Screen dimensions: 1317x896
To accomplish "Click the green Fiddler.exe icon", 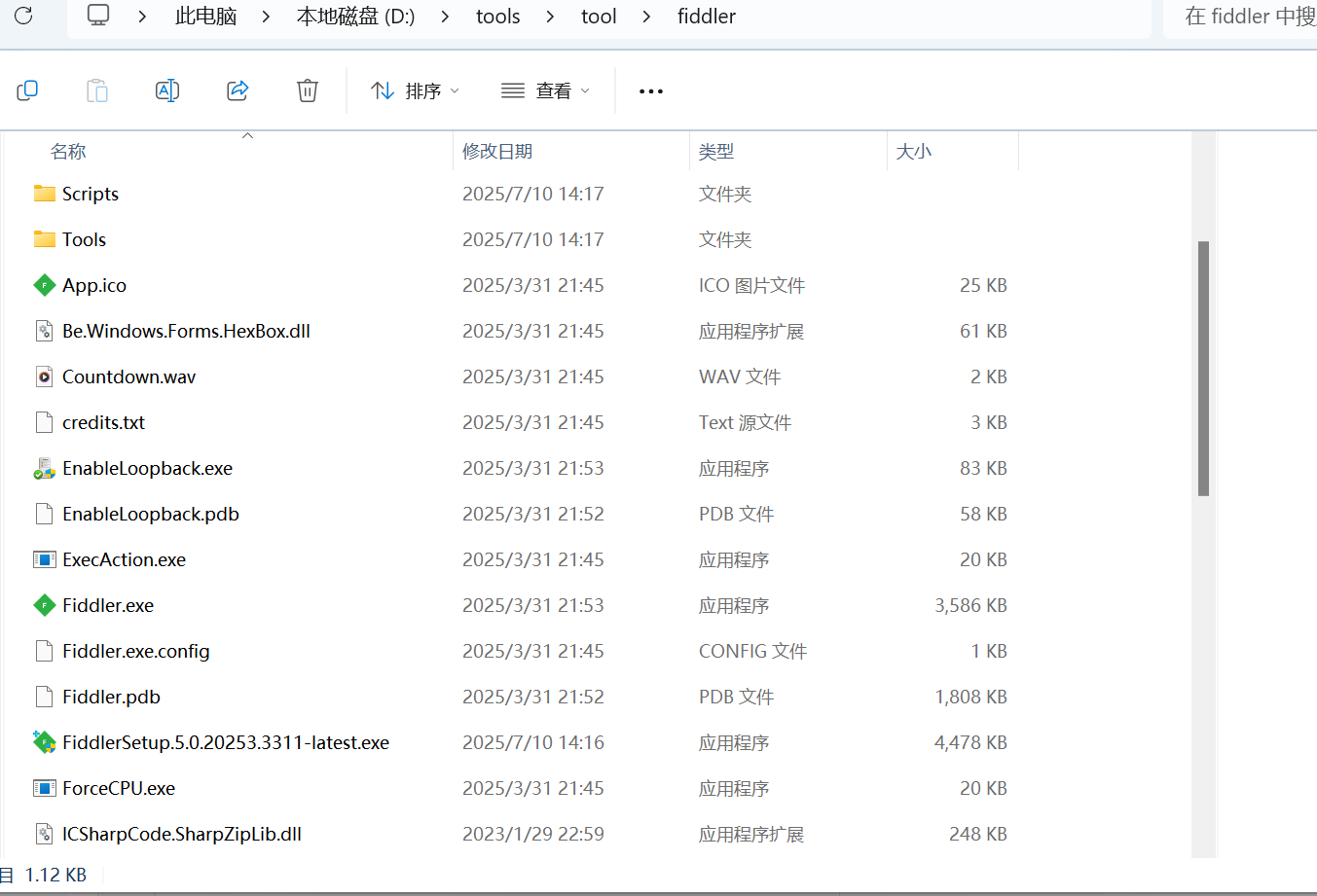I will tap(45, 605).
